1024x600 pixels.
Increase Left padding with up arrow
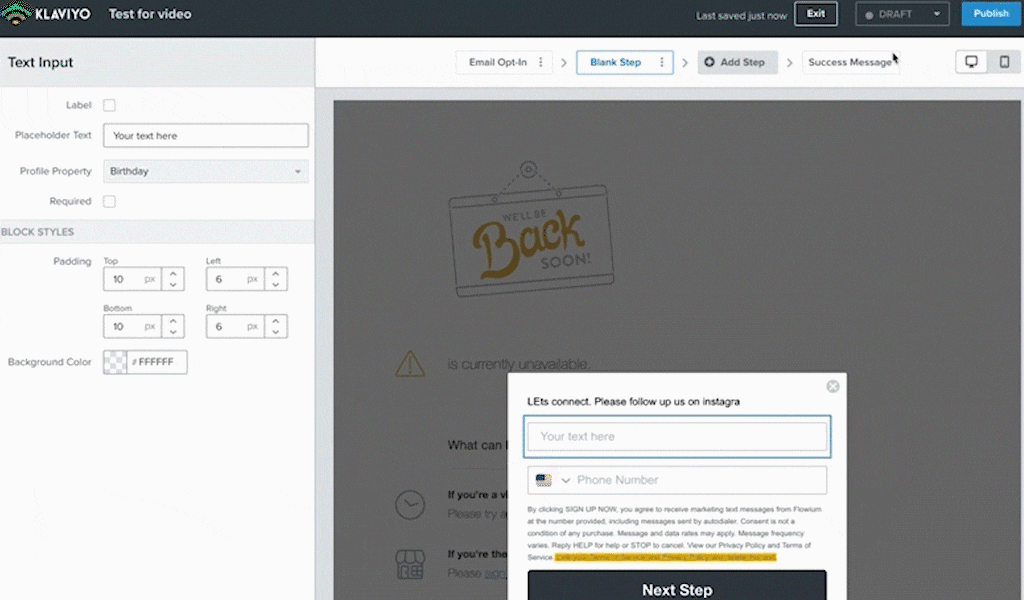tap(276, 274)
